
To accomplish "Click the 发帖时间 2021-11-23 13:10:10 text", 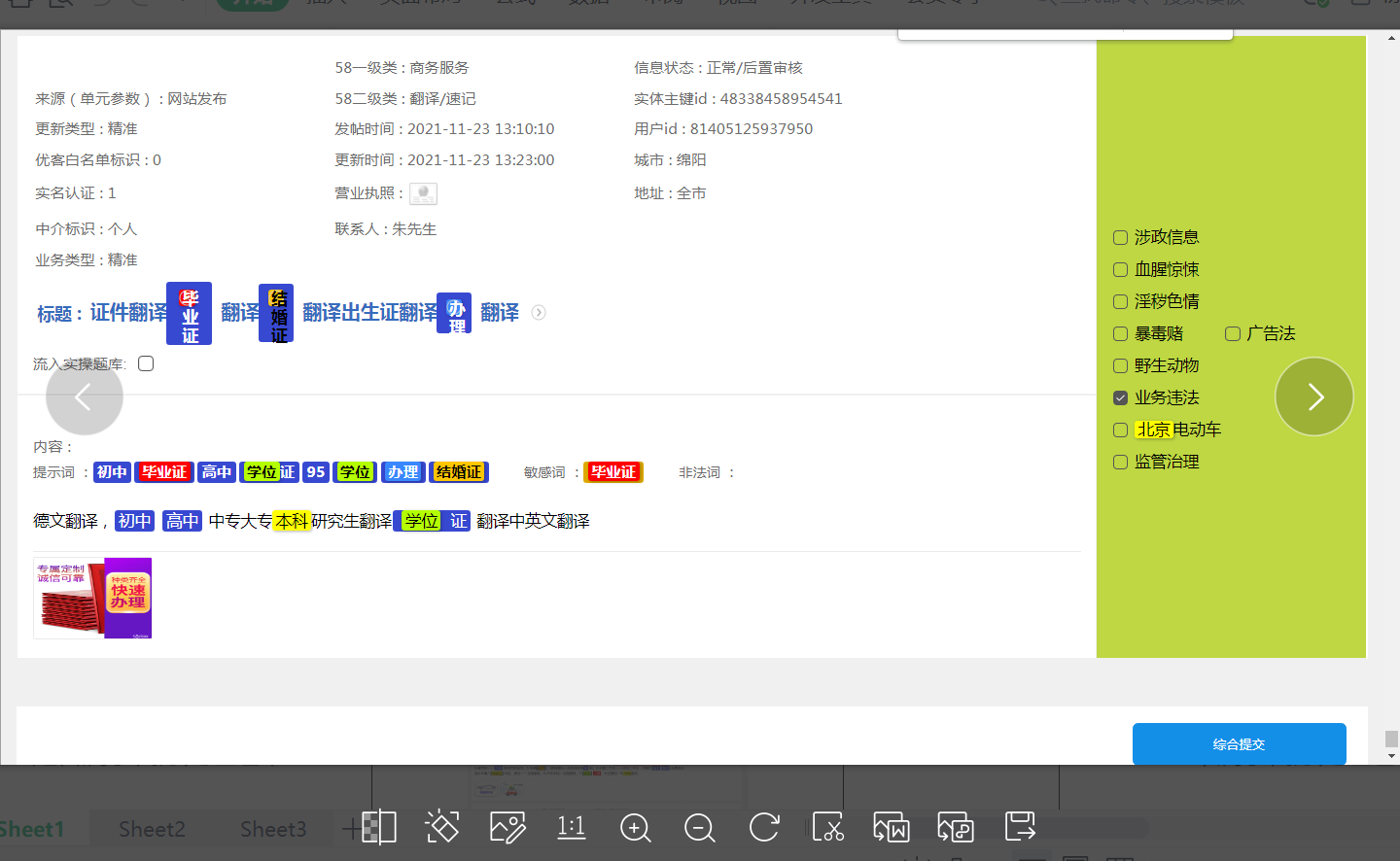I will tap(444, 129).
